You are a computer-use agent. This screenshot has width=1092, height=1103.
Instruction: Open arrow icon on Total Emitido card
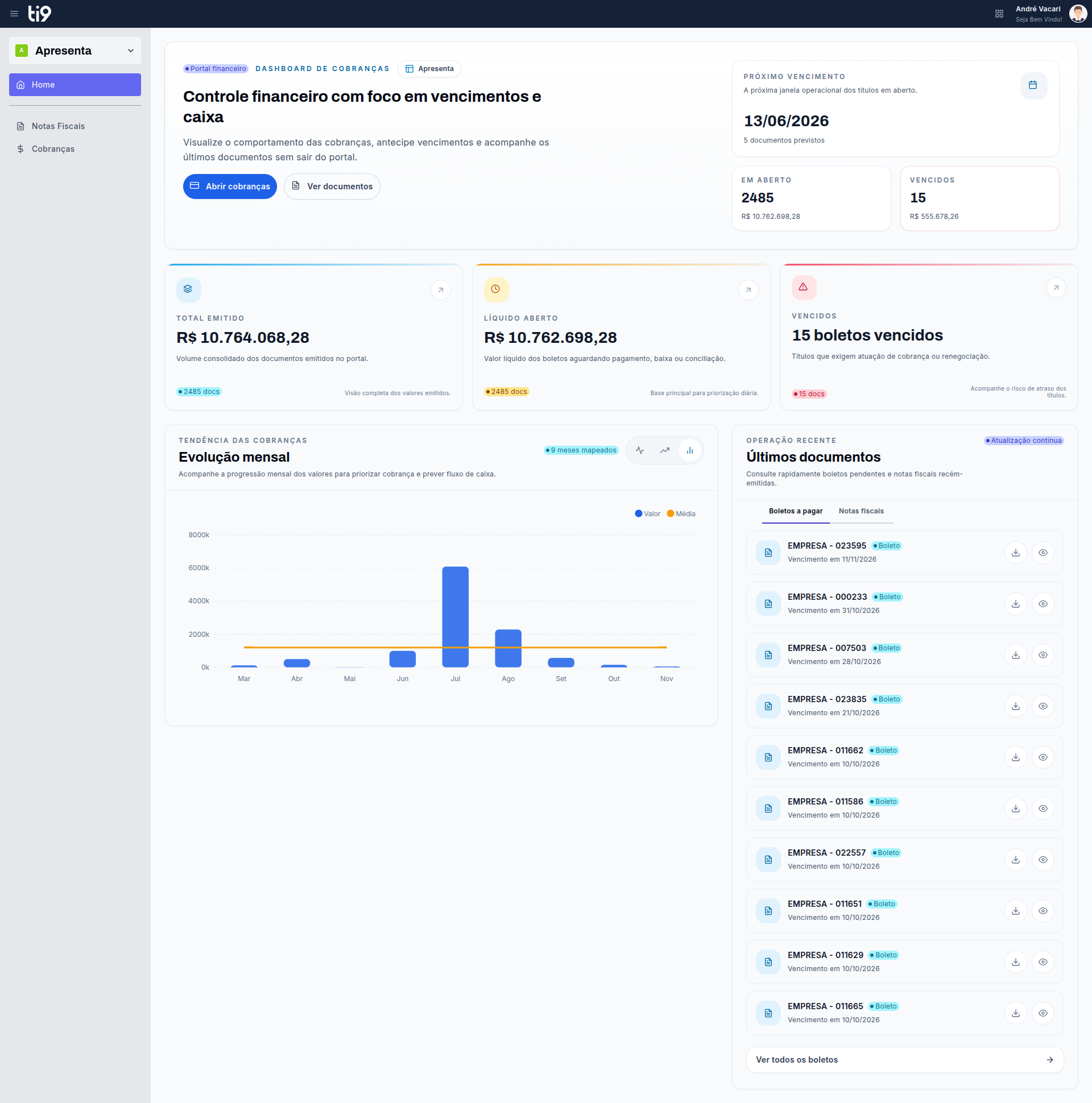tap(440, 290)
